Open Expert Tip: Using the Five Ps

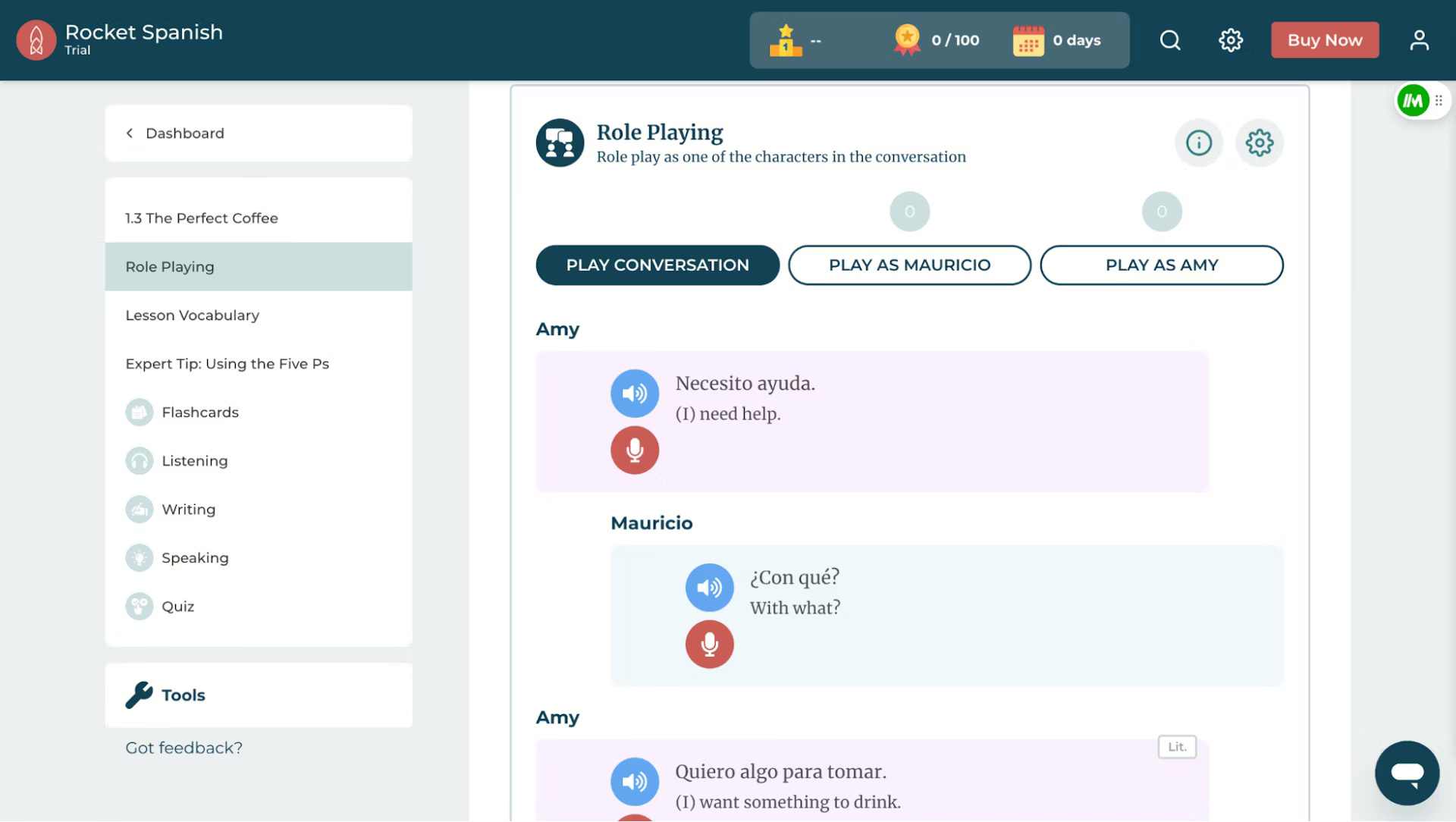227,364
